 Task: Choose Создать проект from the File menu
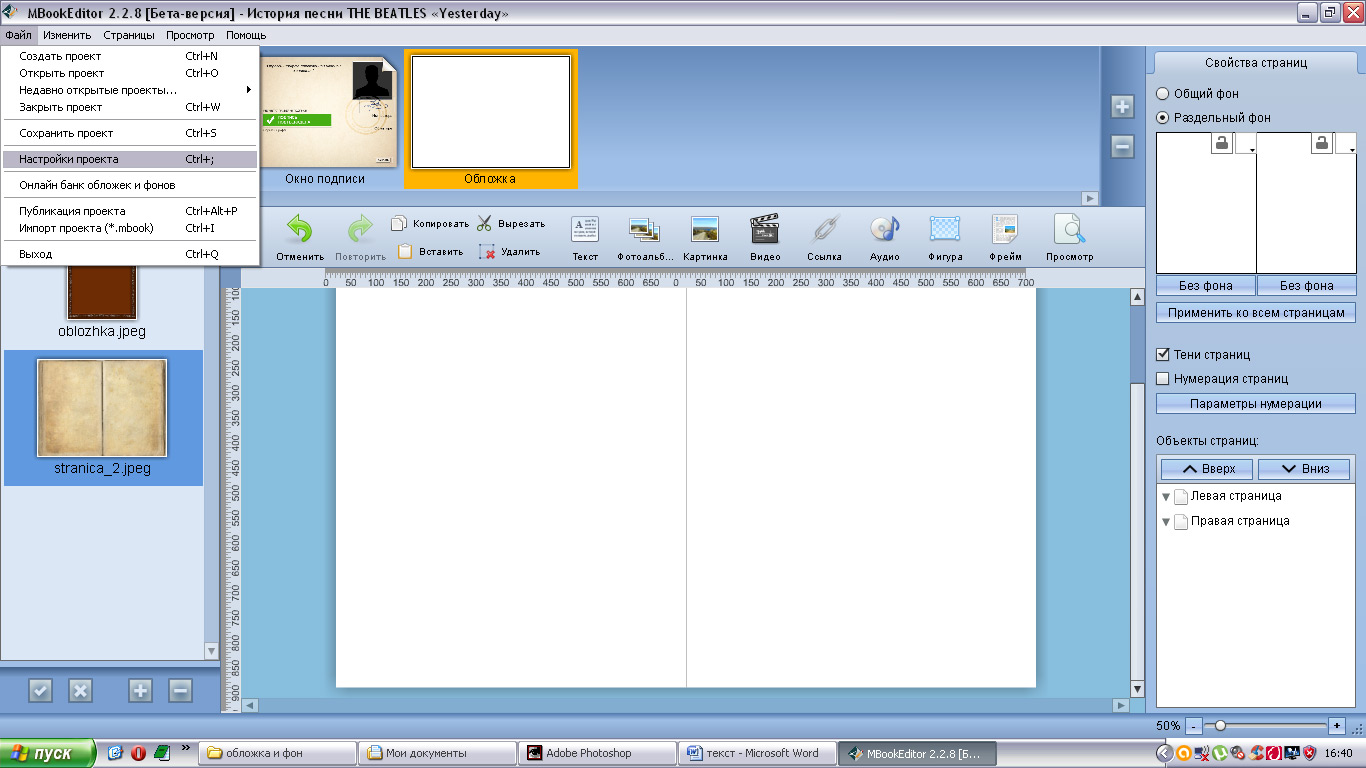click(x=130, y=56)
